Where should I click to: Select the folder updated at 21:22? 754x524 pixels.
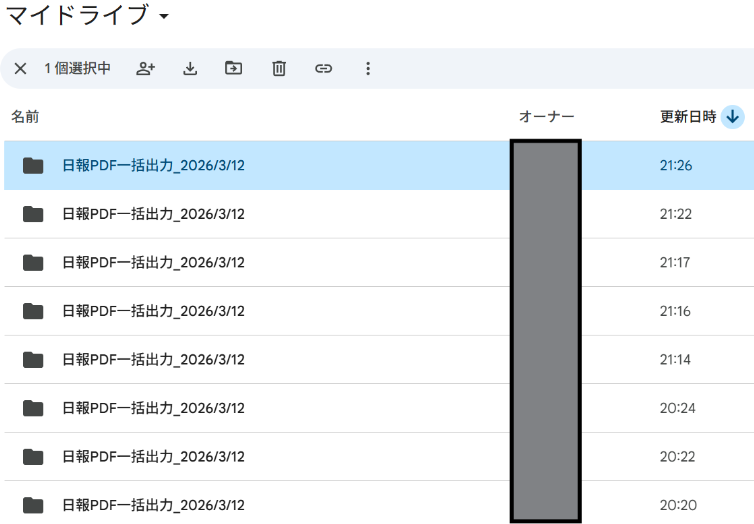pos(153,214)
